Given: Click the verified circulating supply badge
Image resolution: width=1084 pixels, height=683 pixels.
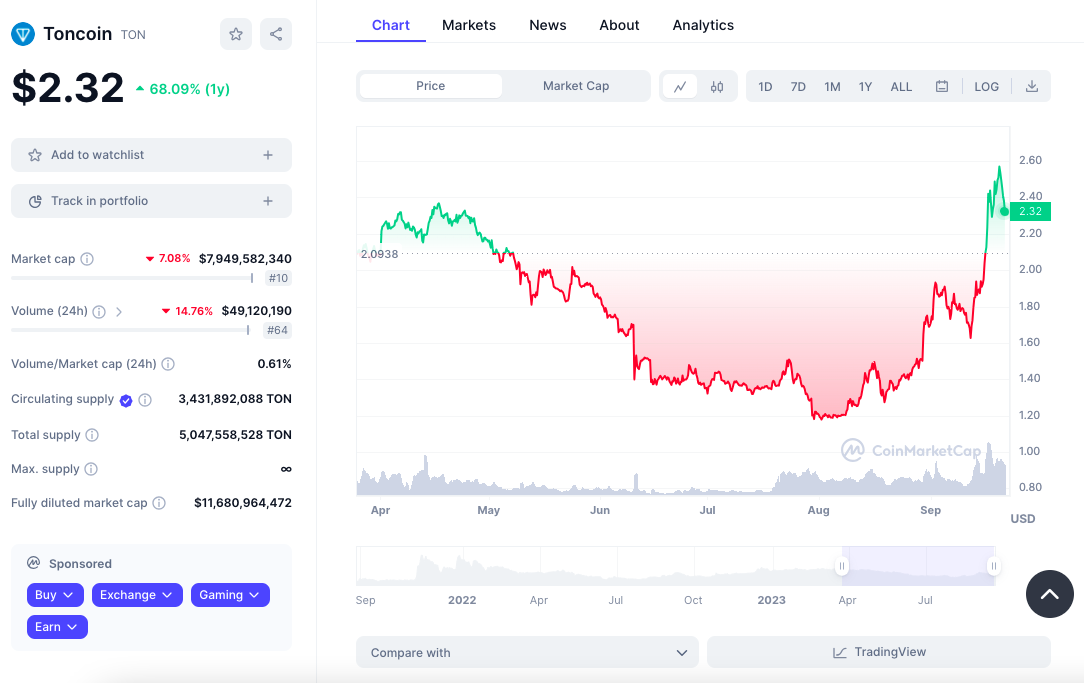Looking at the screenshot, I should [x=126, y=400].
